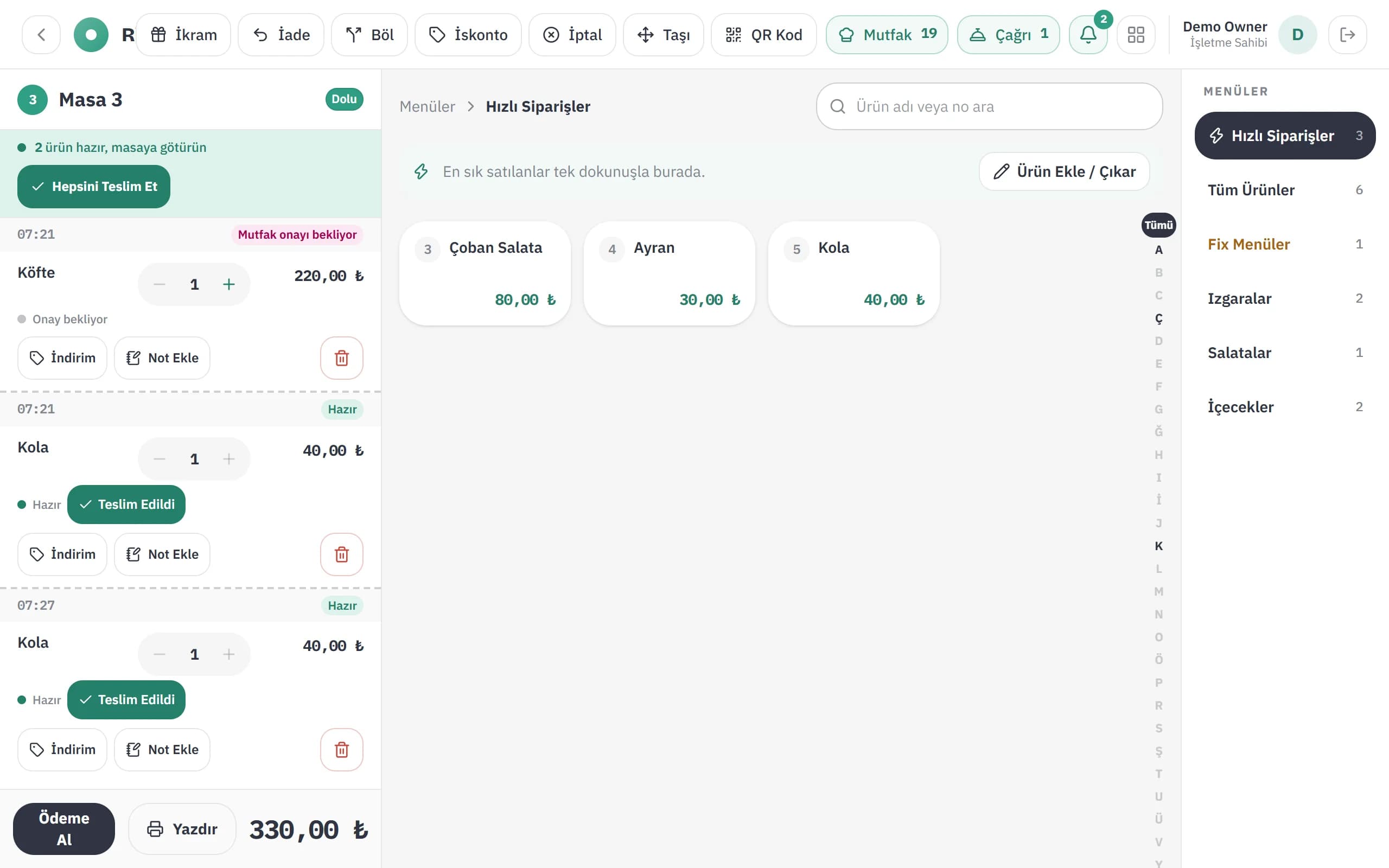Add discount to Köfte with İndirim
1389x868 pixels.
pos(62,358)
